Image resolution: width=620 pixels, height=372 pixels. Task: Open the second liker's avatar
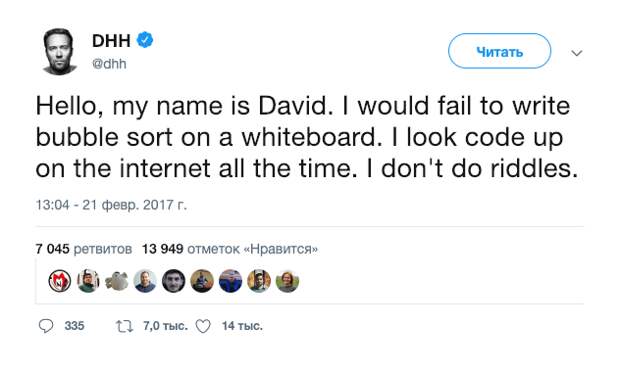88,281
